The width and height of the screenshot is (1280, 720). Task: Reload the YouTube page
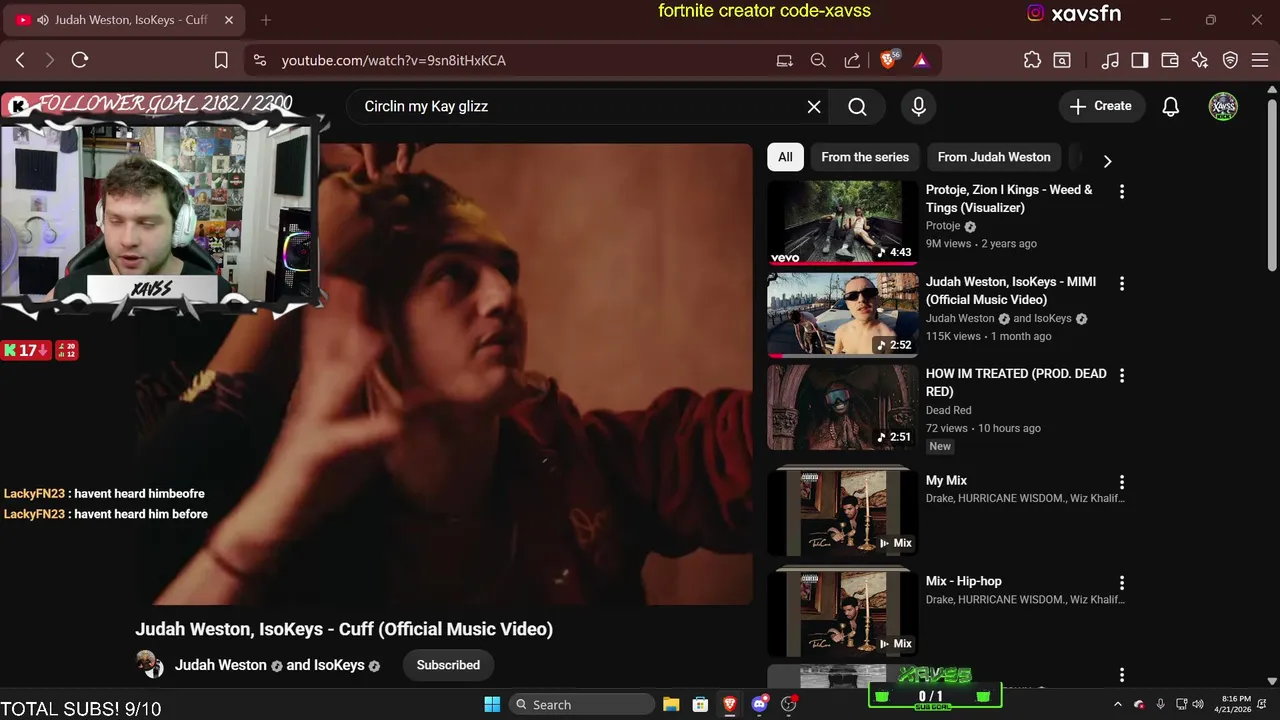(80, 60)
